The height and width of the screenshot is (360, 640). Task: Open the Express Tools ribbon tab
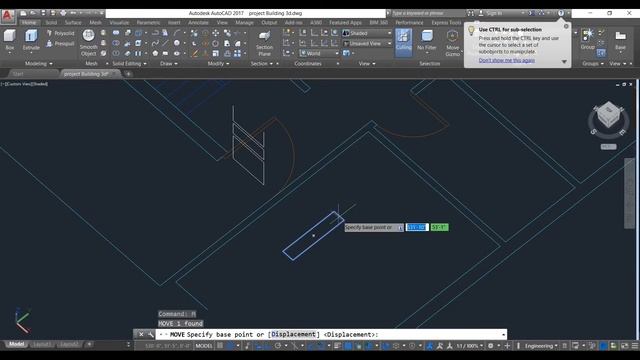pyautogui.click(x=447, y=22)
